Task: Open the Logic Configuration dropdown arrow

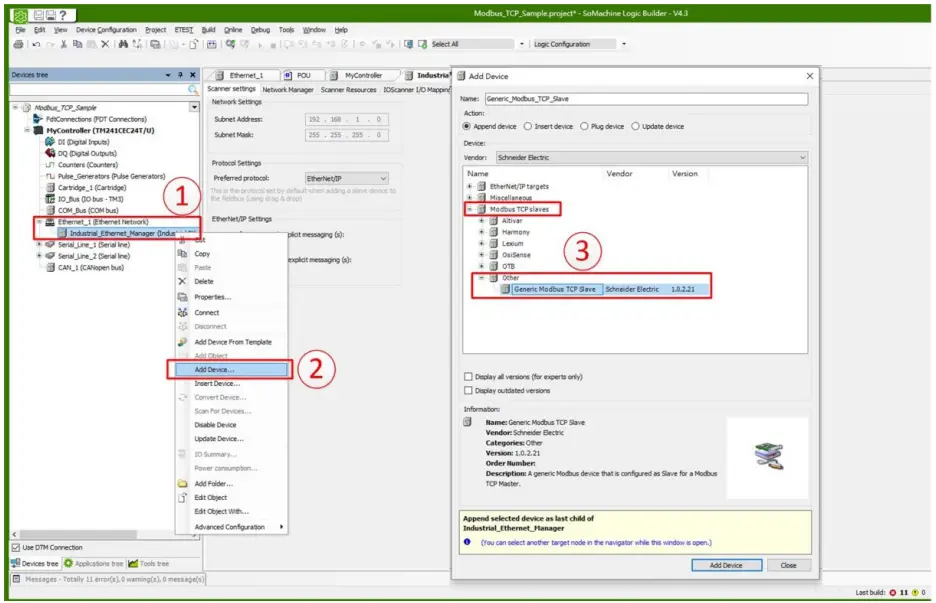Action: click(x=624, y=44)
